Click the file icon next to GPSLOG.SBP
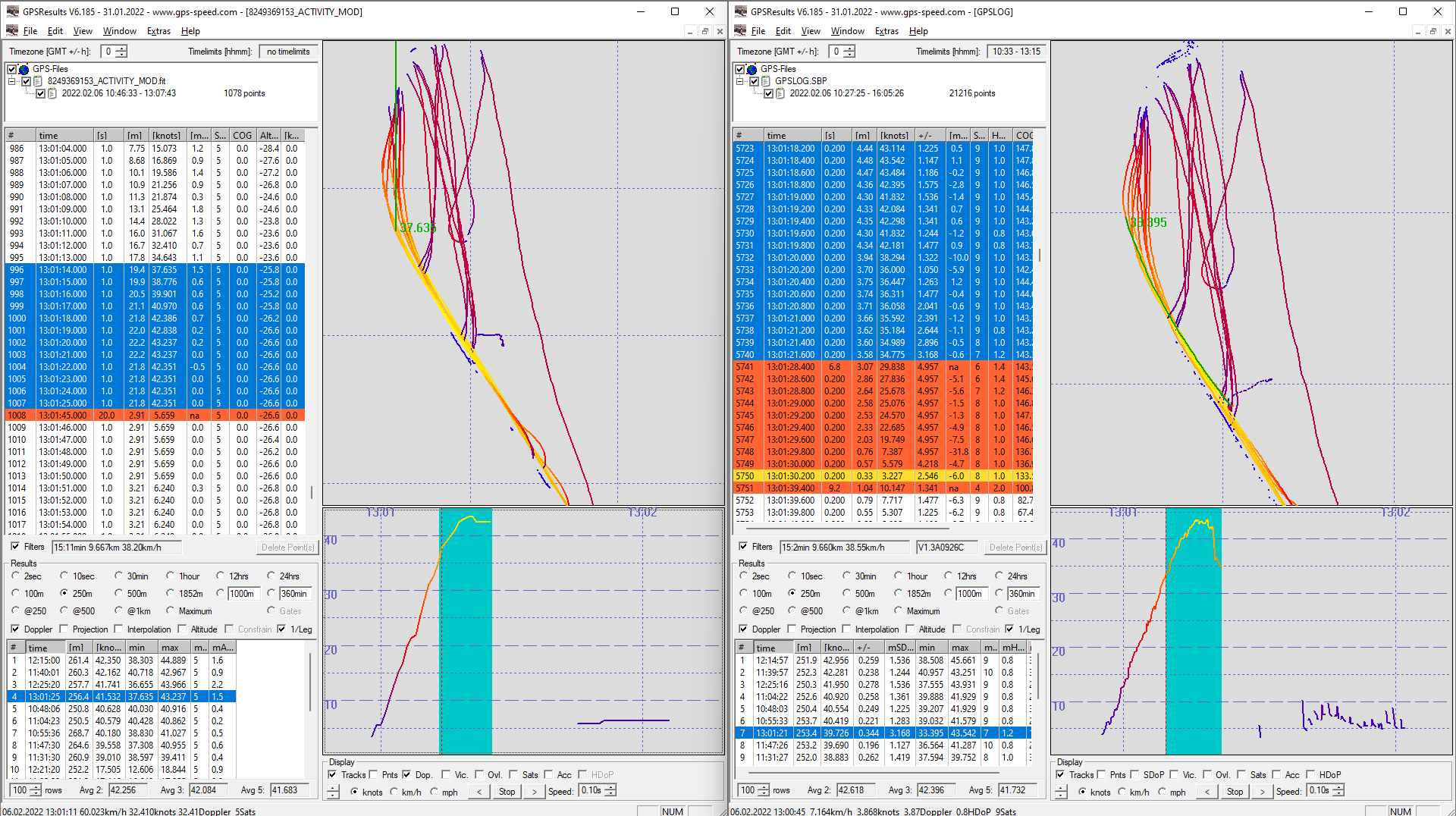 tap(766, 81)
